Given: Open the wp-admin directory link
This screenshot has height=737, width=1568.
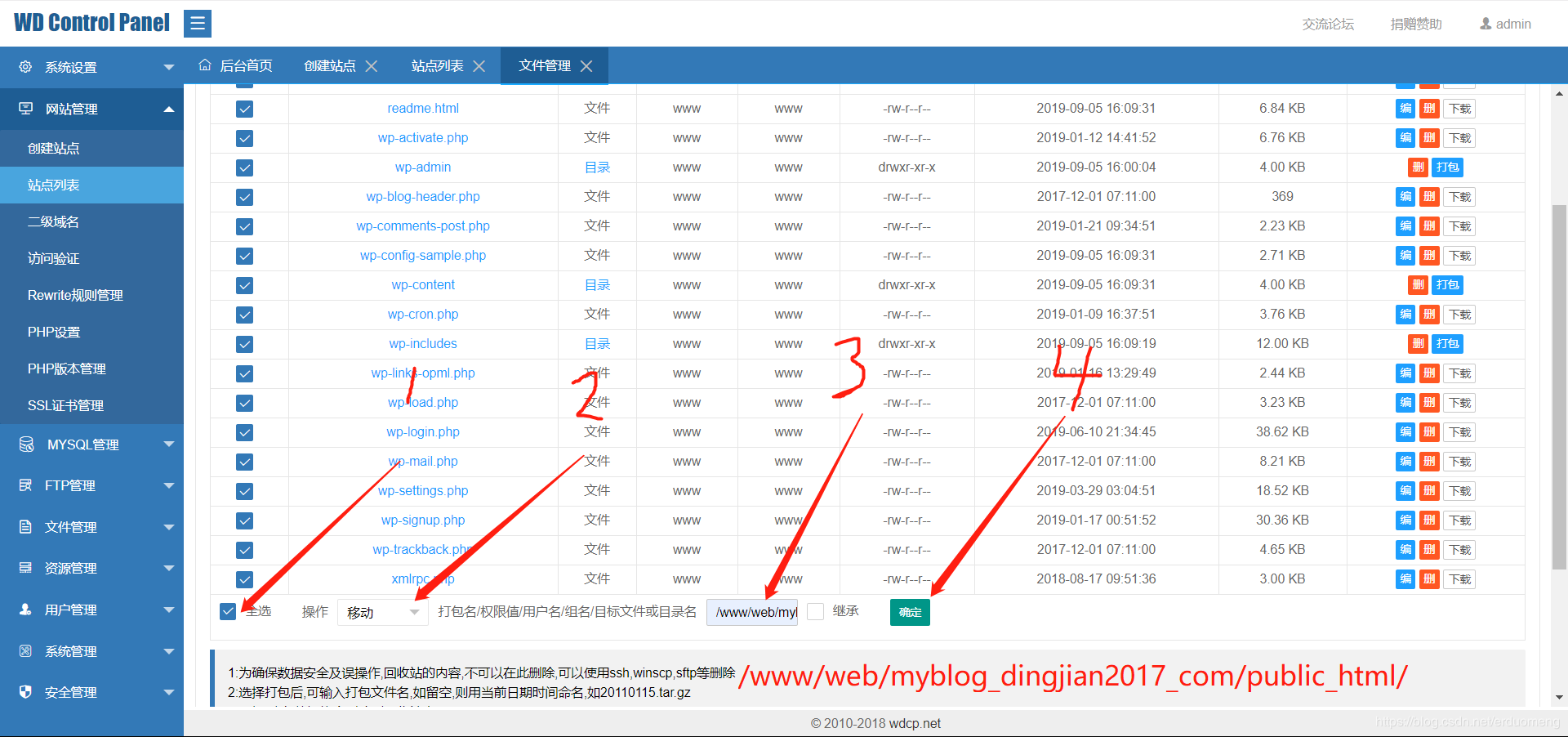Looking at the screenshot, I should click(x=423, y=167).
